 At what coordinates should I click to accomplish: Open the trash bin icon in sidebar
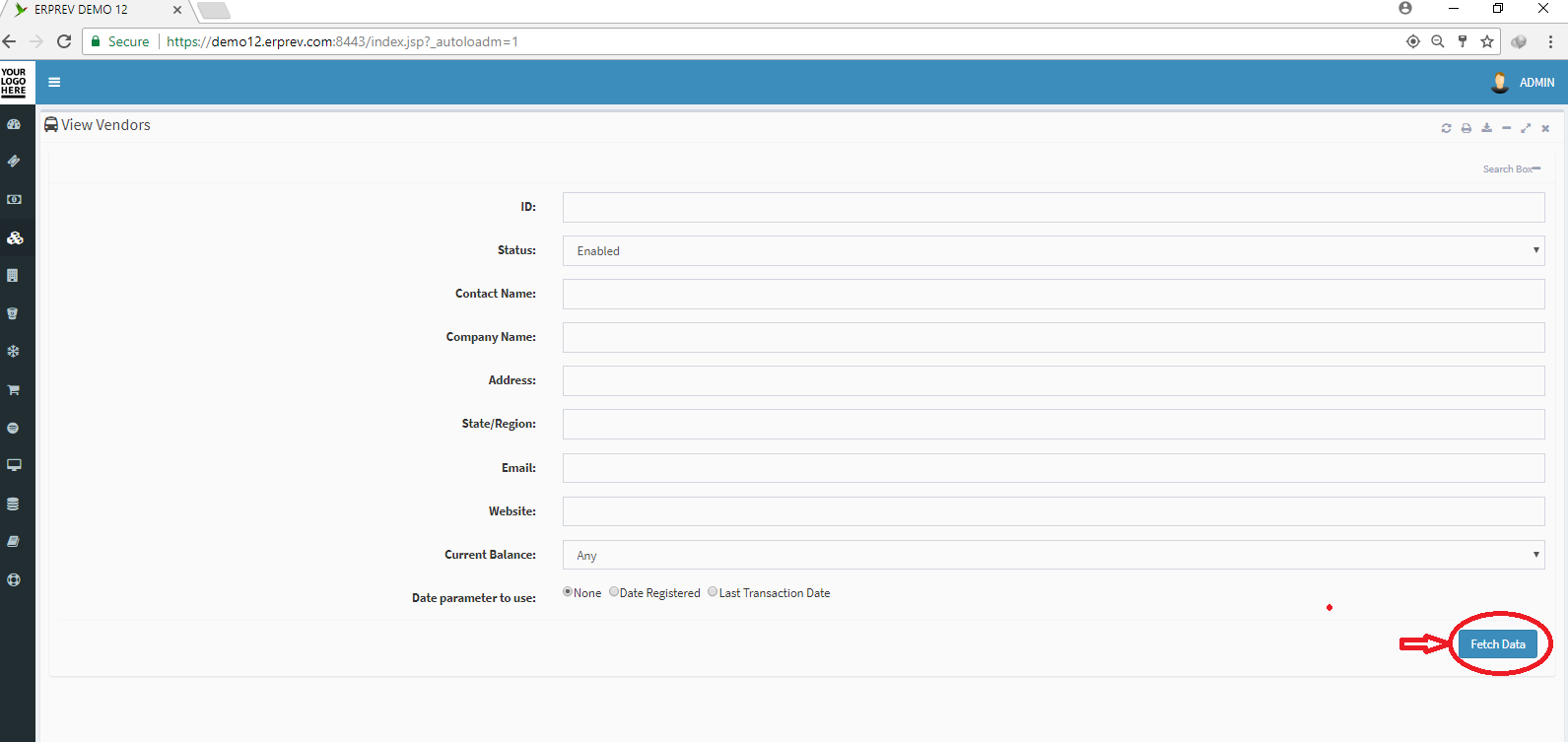[13, 313]
